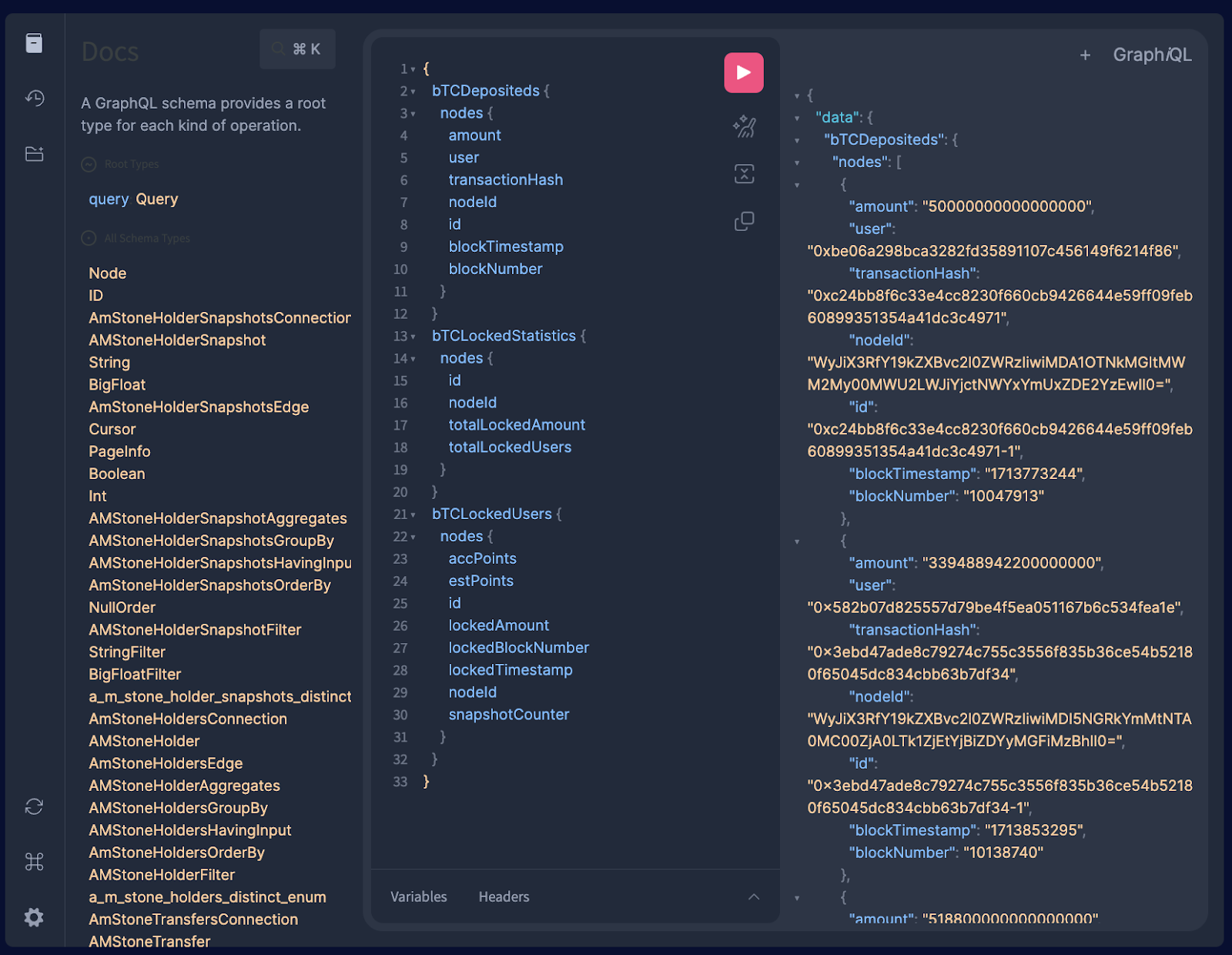Collapse the bTCDepositeds block on line 2
Image resolution: width=1232 pixels, height=955 pixels.
tap(413, 92)
